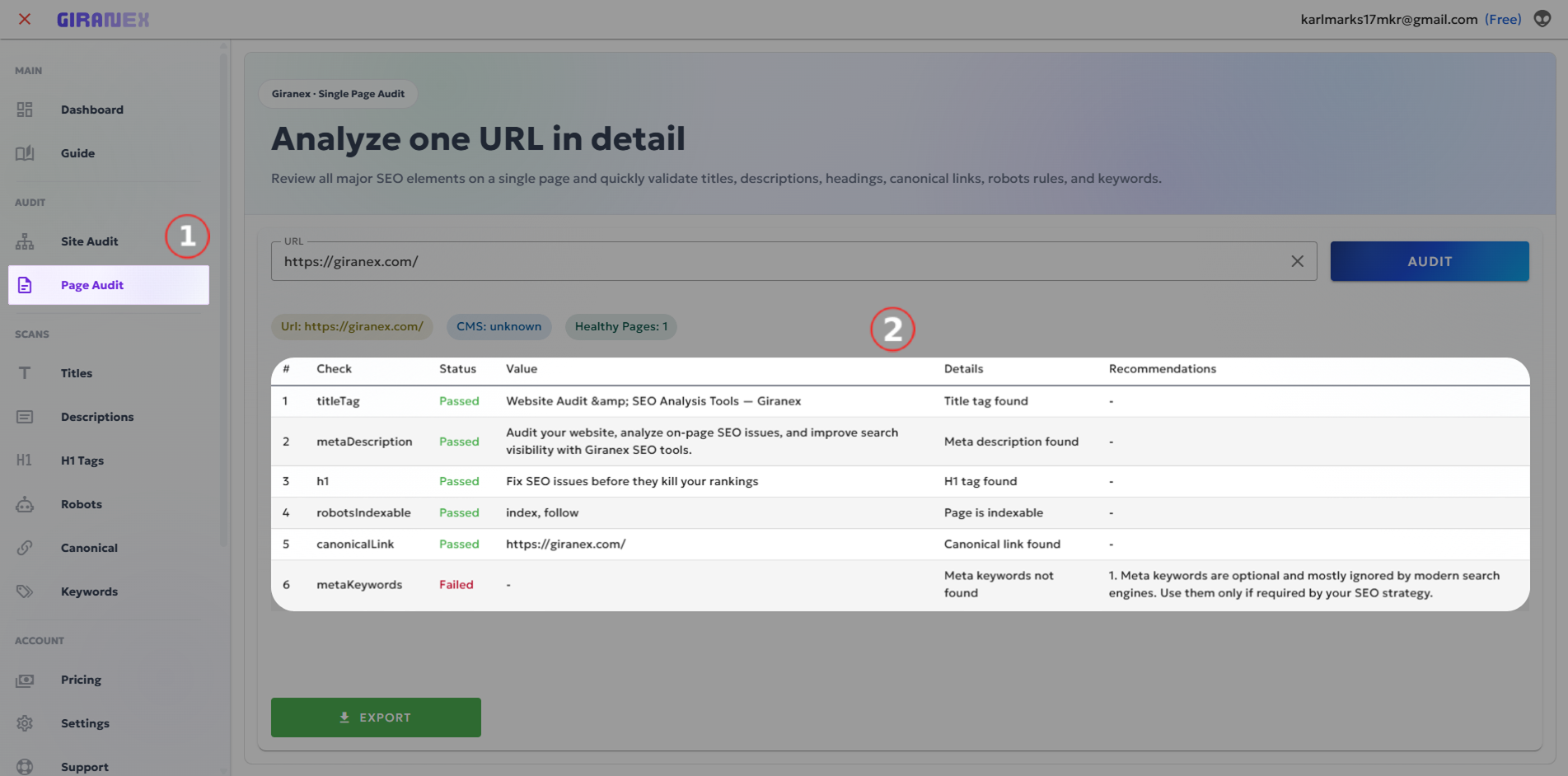The width and height of the screenshot is (1568, 776).
Task: Open the Titles scan
Action: coord(109,373)
